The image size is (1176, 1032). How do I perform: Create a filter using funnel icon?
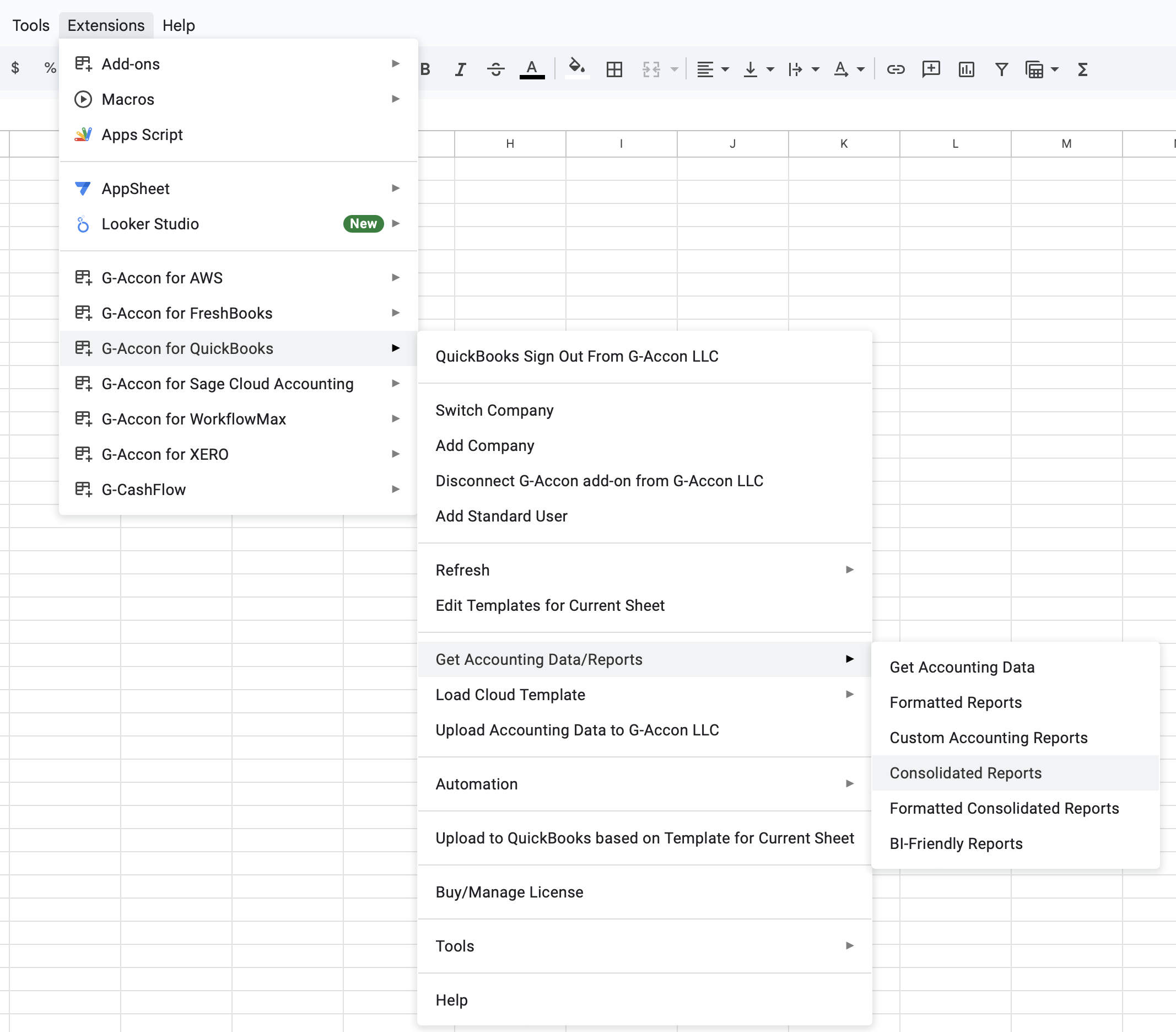pyautogui.click(x=1001, y=69)
